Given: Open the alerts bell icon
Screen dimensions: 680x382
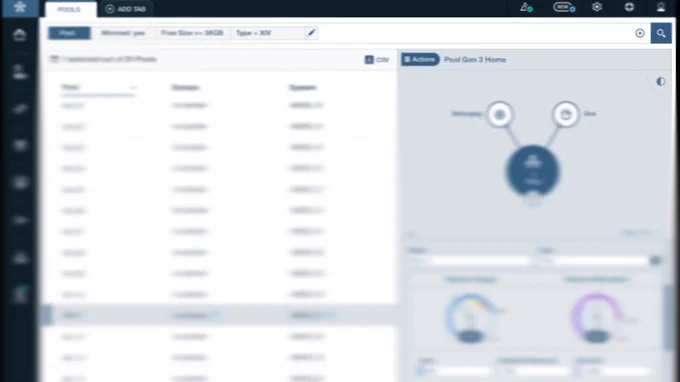Looking at the screenshot, I should (x=526, y=7).
